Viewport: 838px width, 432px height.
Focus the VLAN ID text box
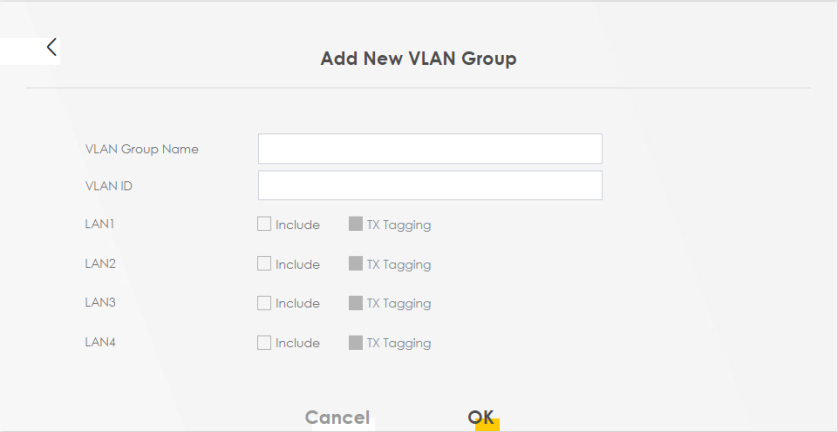[x=430, y=186]
